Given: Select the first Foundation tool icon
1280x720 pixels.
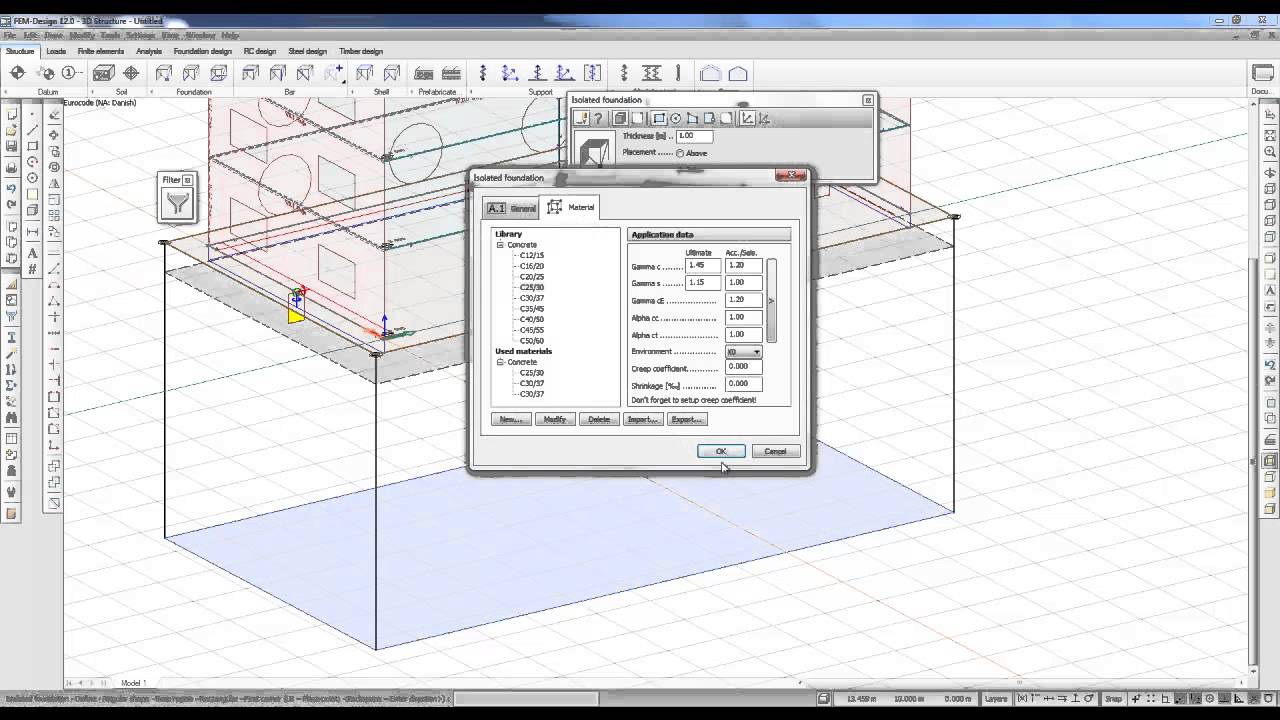Looking at the screenshot, I should (x=164, y=73).
